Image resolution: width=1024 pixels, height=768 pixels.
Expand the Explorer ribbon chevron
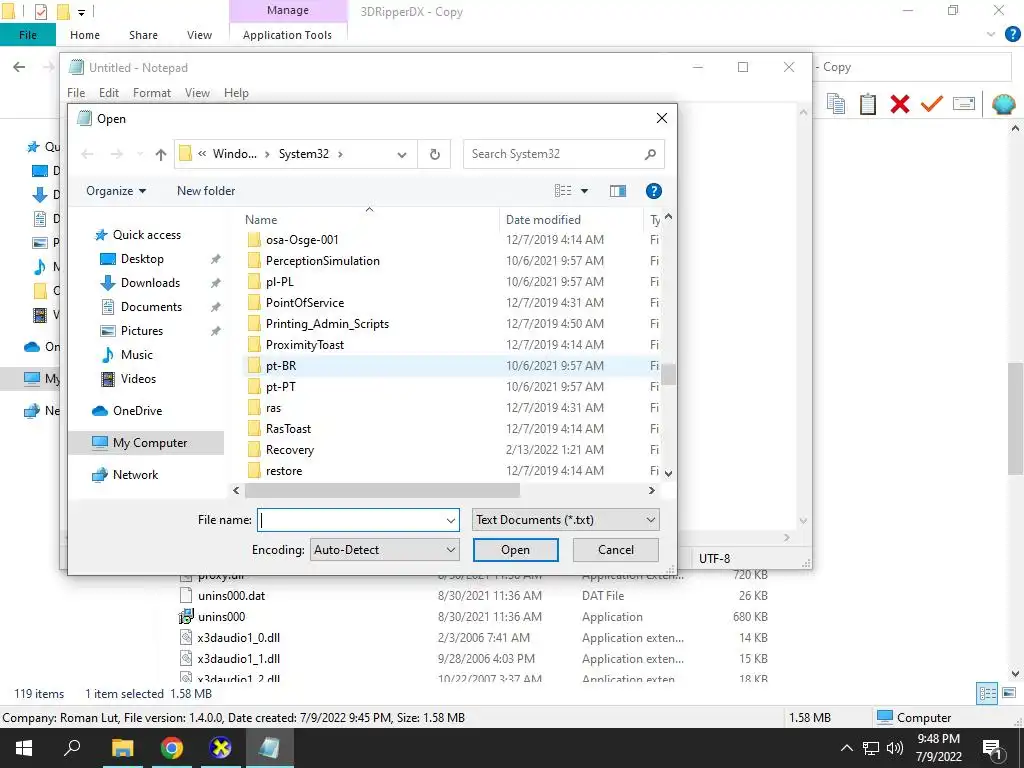click(991, 35)
